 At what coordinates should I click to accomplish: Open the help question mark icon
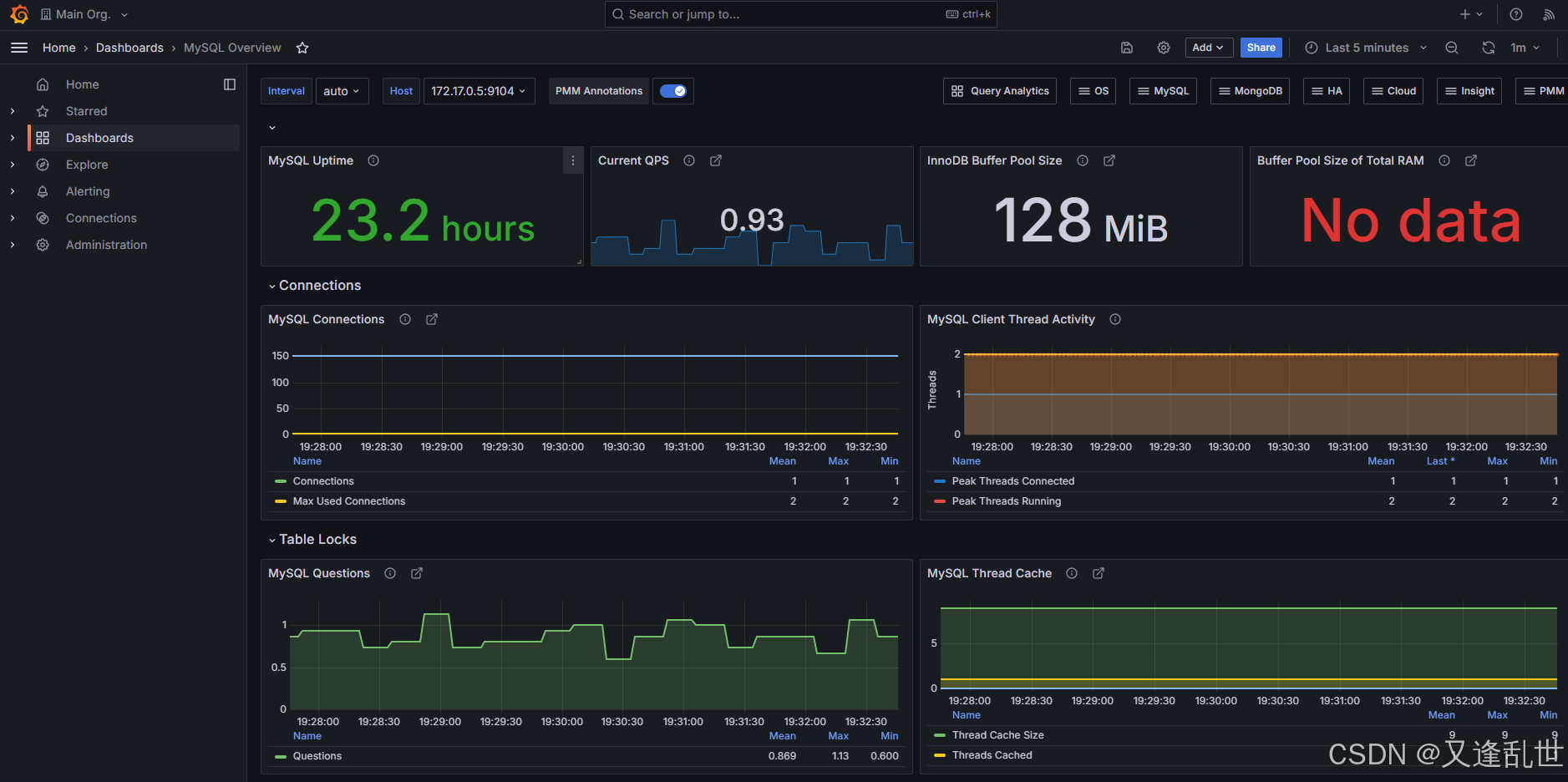1516,14
